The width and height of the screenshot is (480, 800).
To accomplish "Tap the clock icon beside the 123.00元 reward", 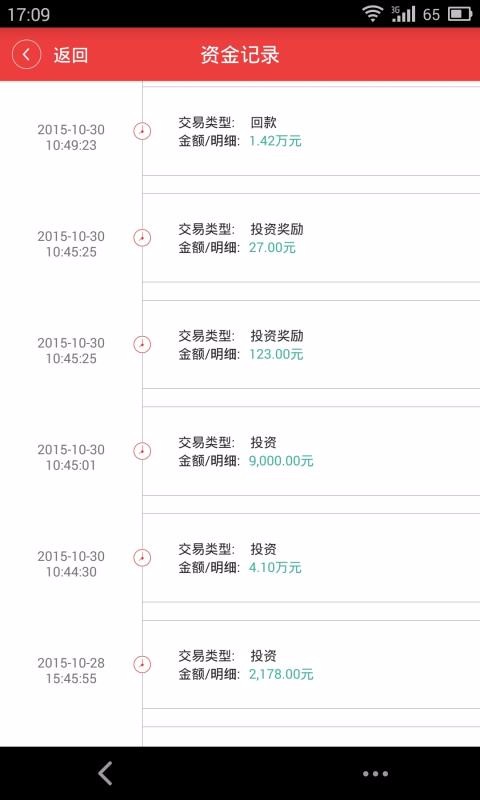I will [142, 345].
